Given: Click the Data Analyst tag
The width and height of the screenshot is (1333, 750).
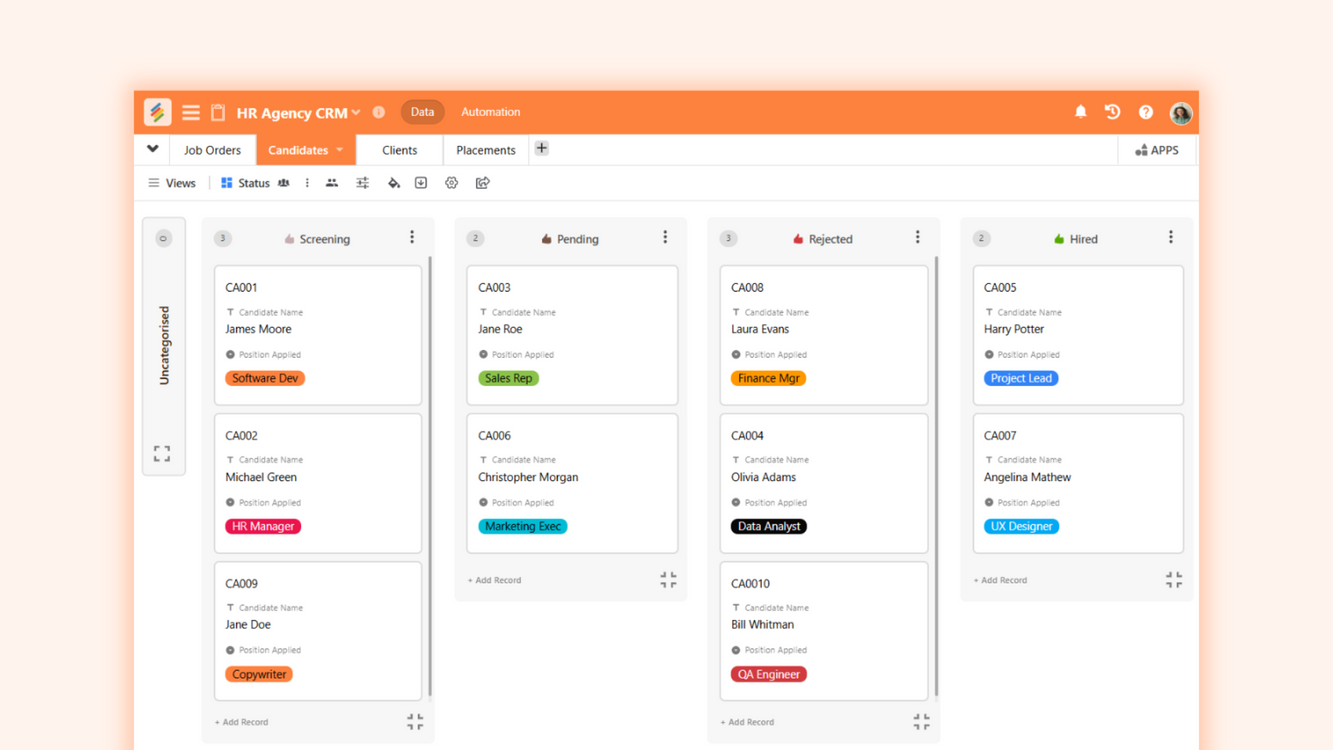Looking at the screenshot, I should coord(769,526).
